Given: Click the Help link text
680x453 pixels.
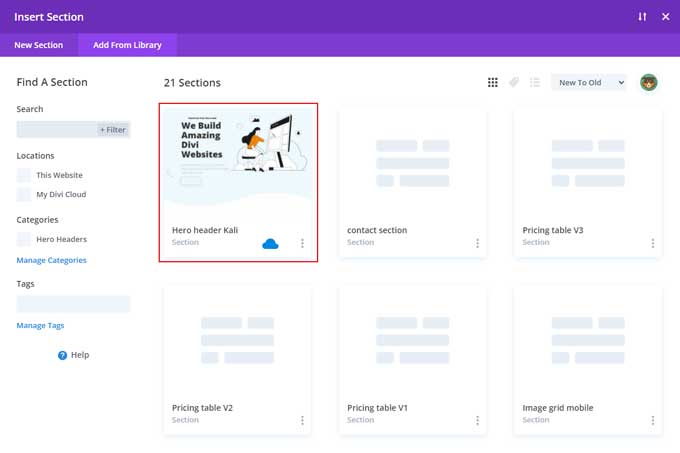Looking at the screenshot, I should coord(80,355).
